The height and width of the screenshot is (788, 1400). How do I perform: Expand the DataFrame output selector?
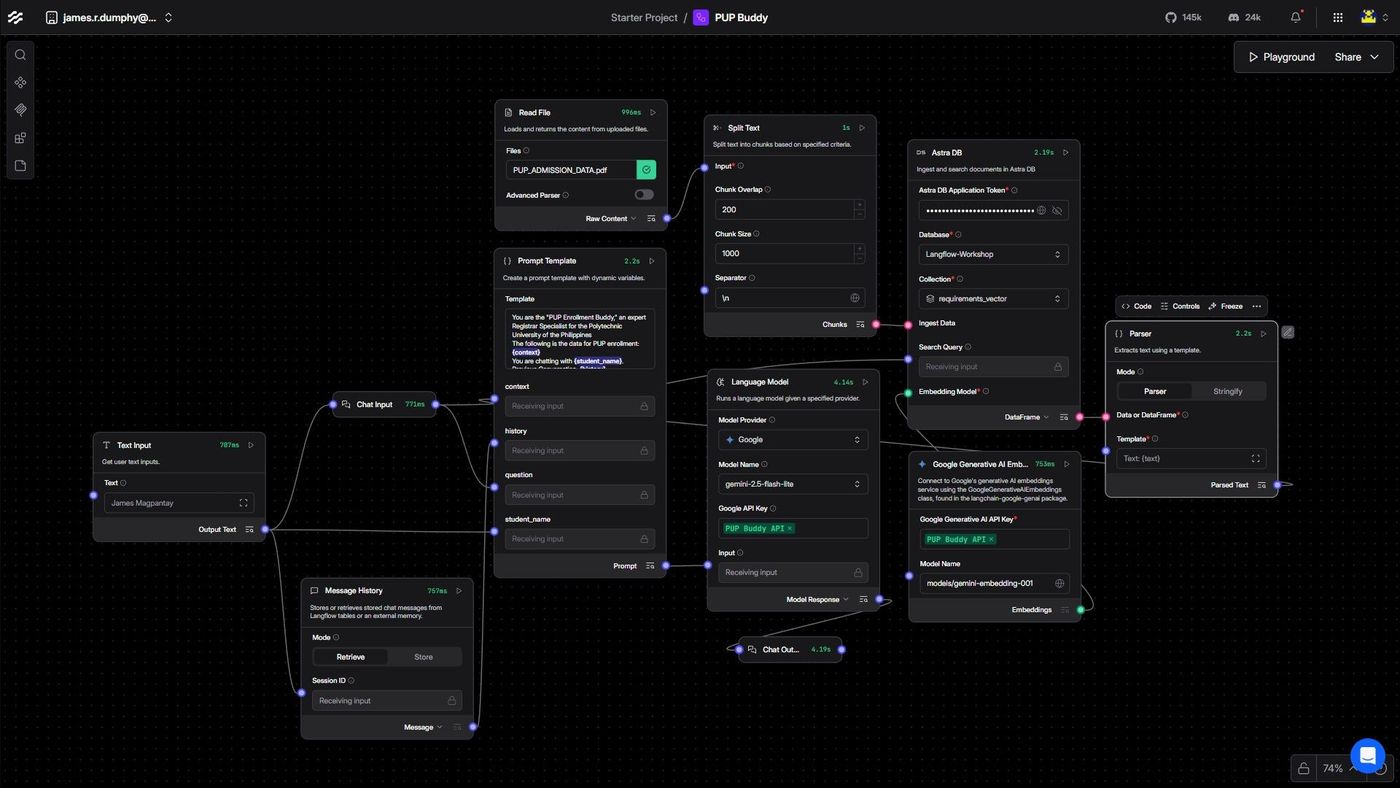pyautogui.click(x=1027, y=417)
